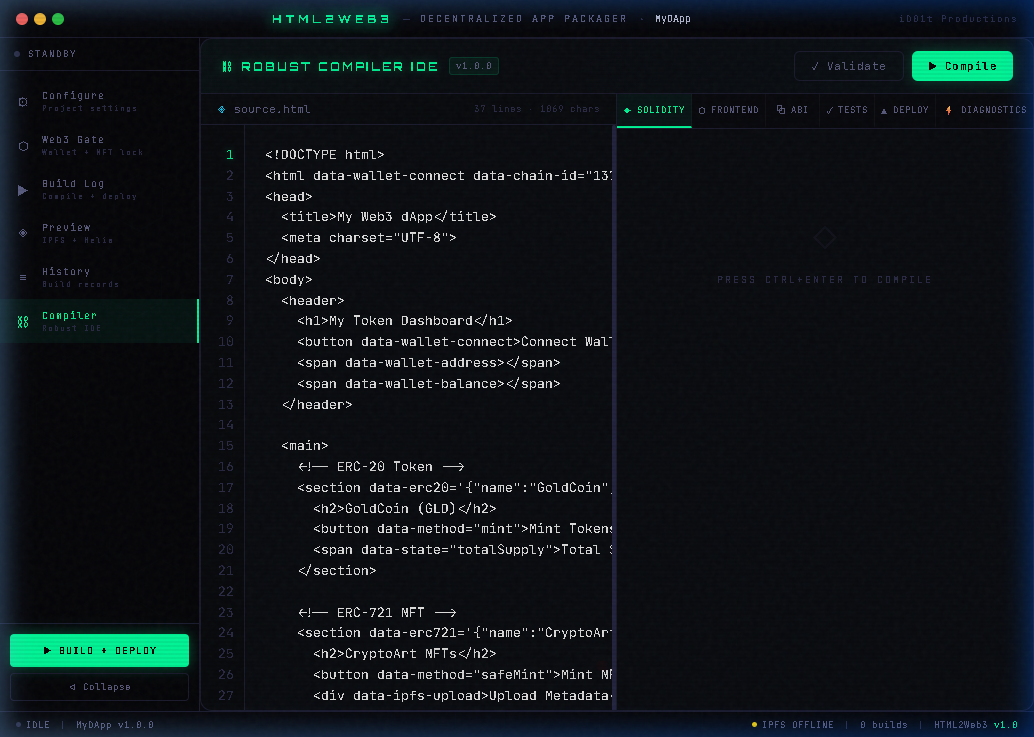Open the ABI output tab
This screenshot has width=1034, height=737.
tap(793, 110)
